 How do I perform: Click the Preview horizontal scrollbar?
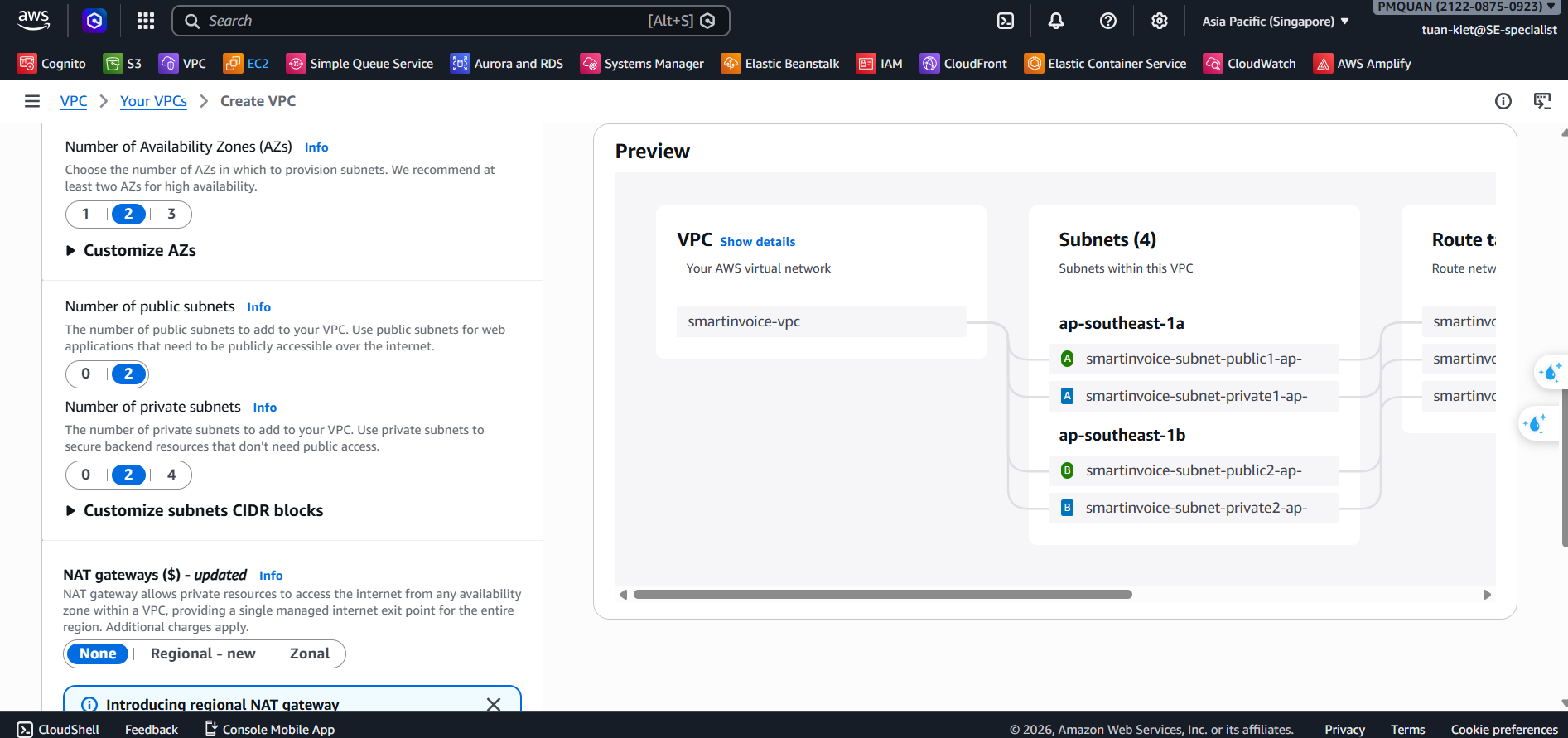(882, 594)
